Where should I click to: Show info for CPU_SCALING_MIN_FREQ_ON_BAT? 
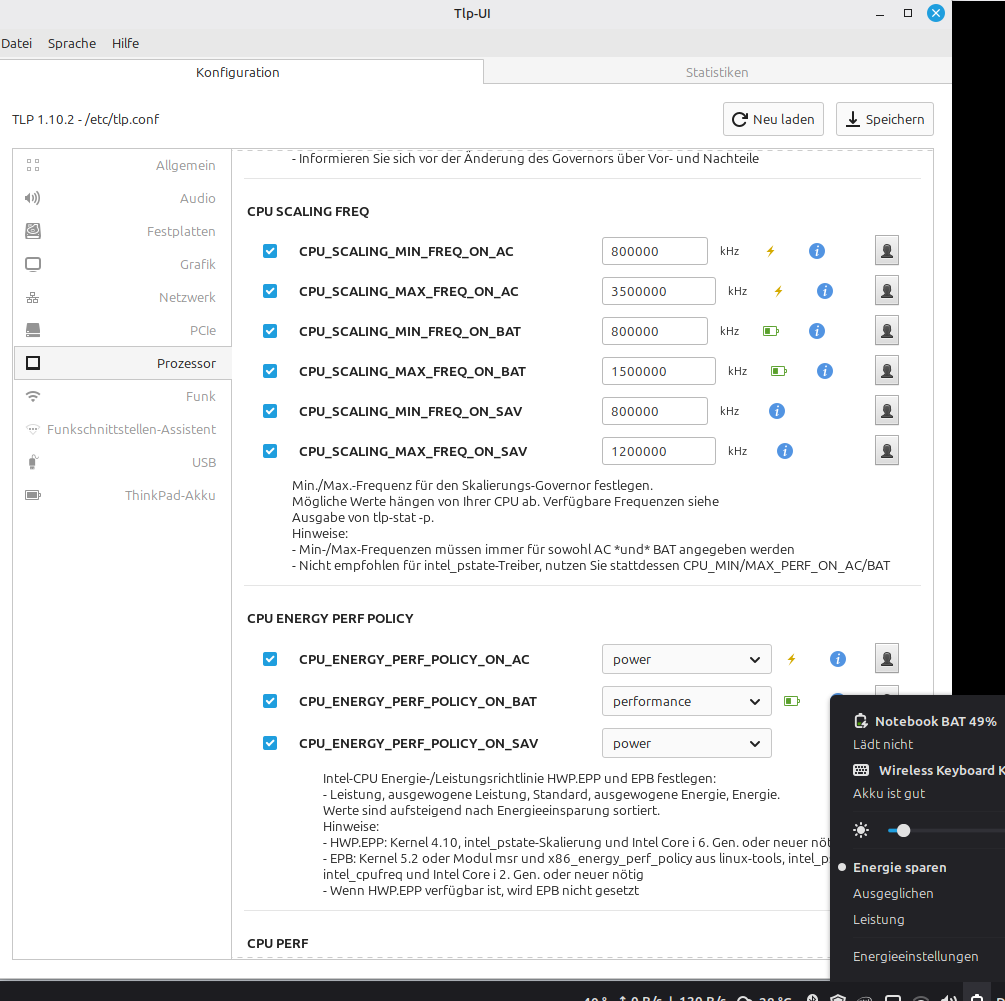point(817,331)
